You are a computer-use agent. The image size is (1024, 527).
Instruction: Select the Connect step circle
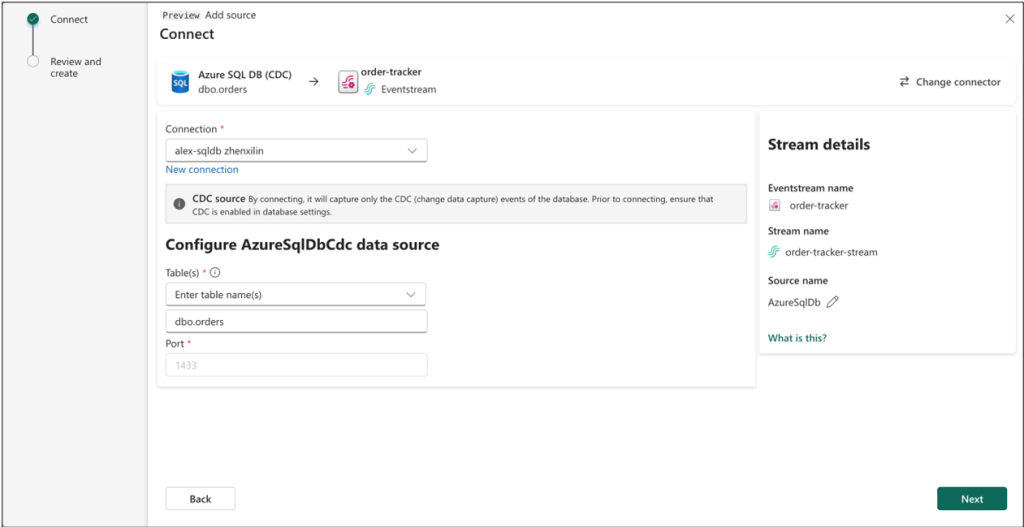pyautogui.click(x=33, y=20)
